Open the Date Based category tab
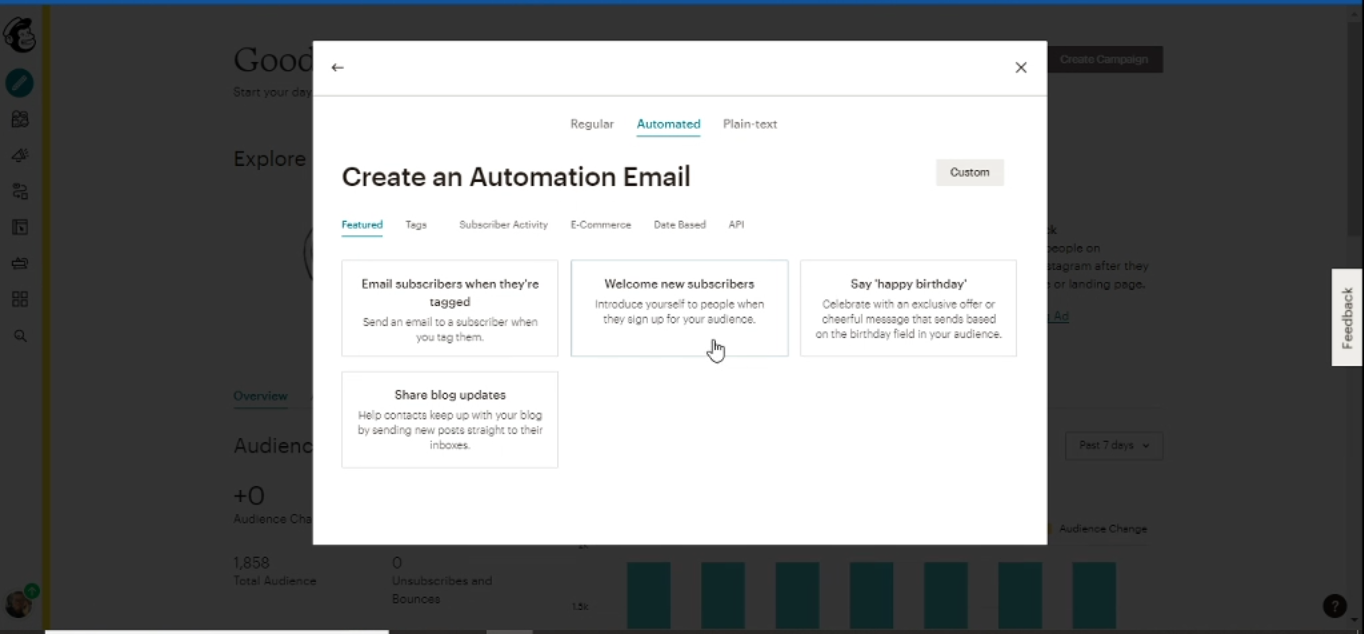The image size is (1364, 634). point(680,225)
